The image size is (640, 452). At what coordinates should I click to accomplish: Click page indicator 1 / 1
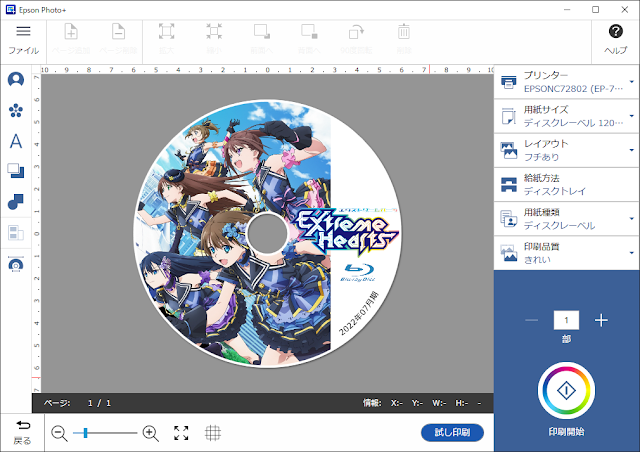point(99,403)
